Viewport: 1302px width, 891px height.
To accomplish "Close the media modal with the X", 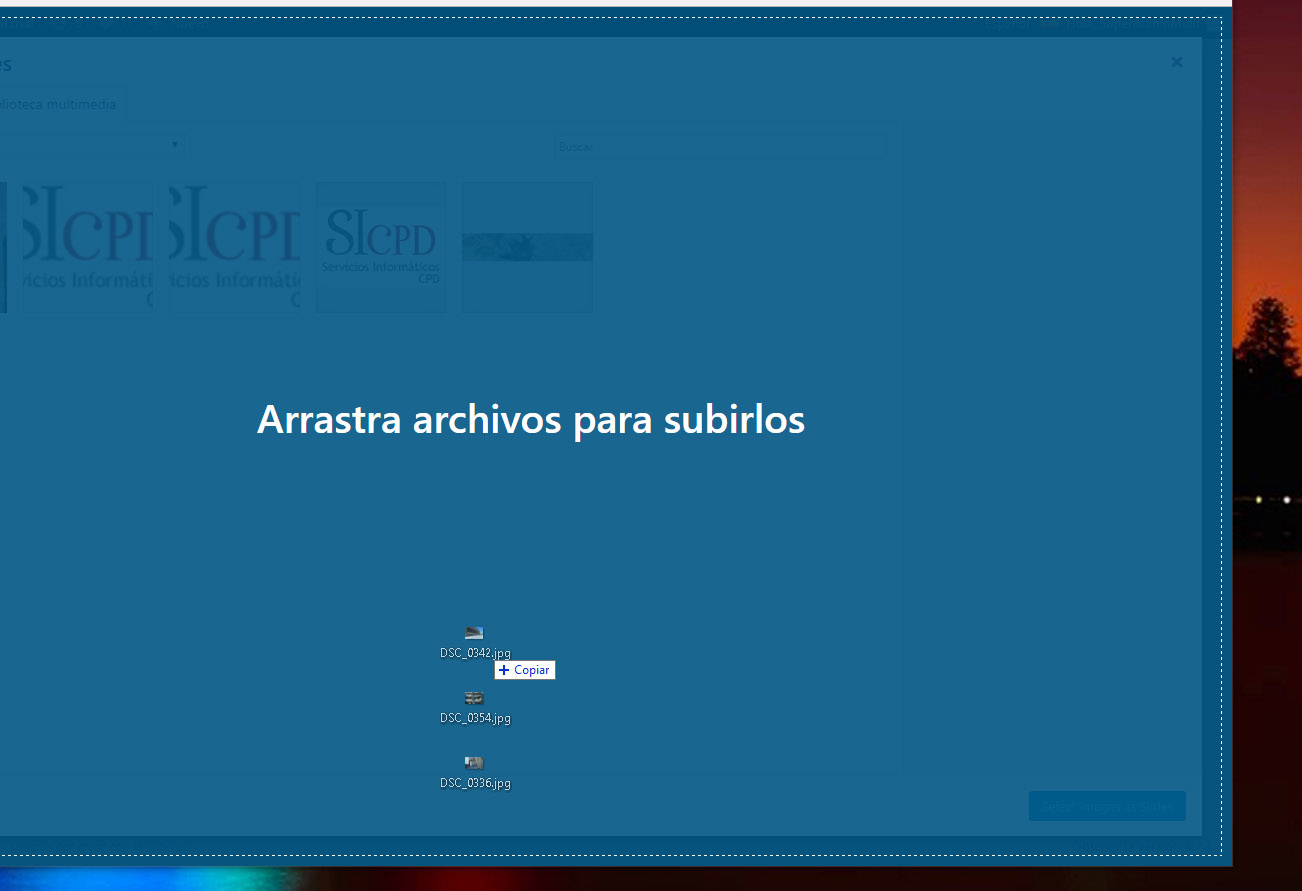I will point(1176,62).
